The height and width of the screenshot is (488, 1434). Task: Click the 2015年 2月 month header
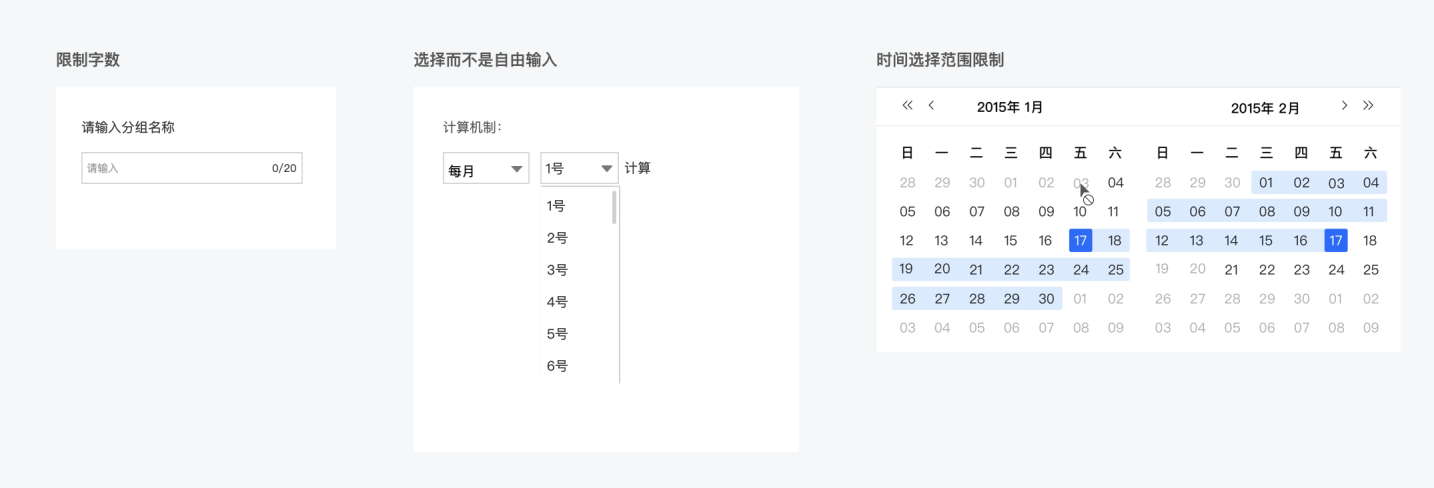point(1265,108)
